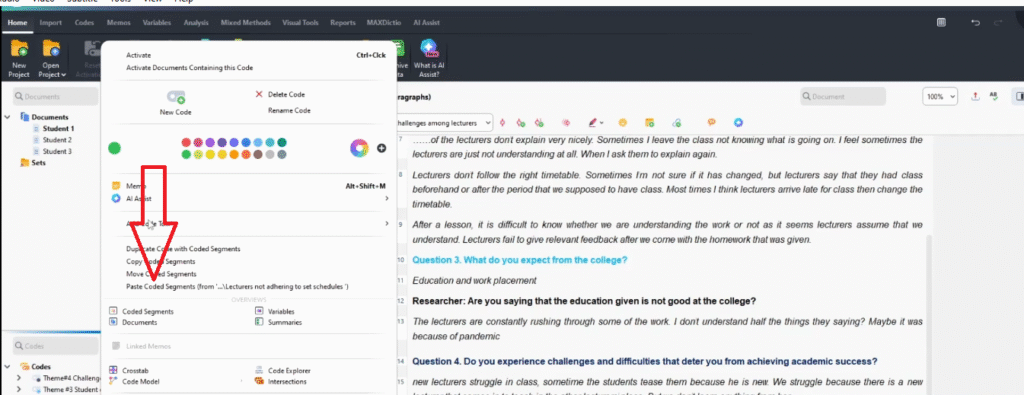Switch to the Import ribbon tab
Image resolution: width=1024 pixels, height=395 pixels.
coord(50,23)
